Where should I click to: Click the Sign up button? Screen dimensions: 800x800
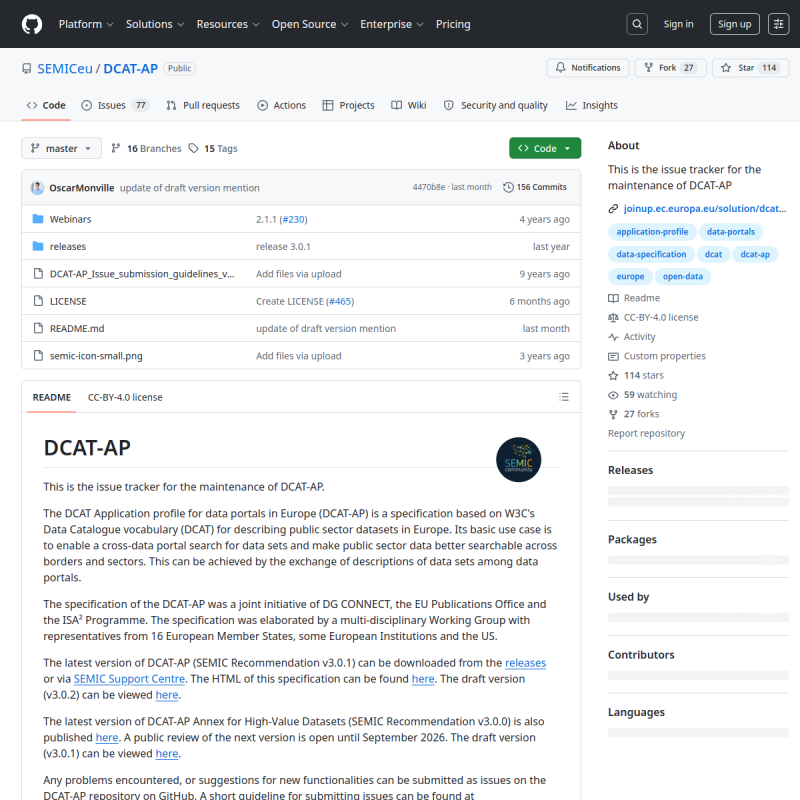click(734, 24)
